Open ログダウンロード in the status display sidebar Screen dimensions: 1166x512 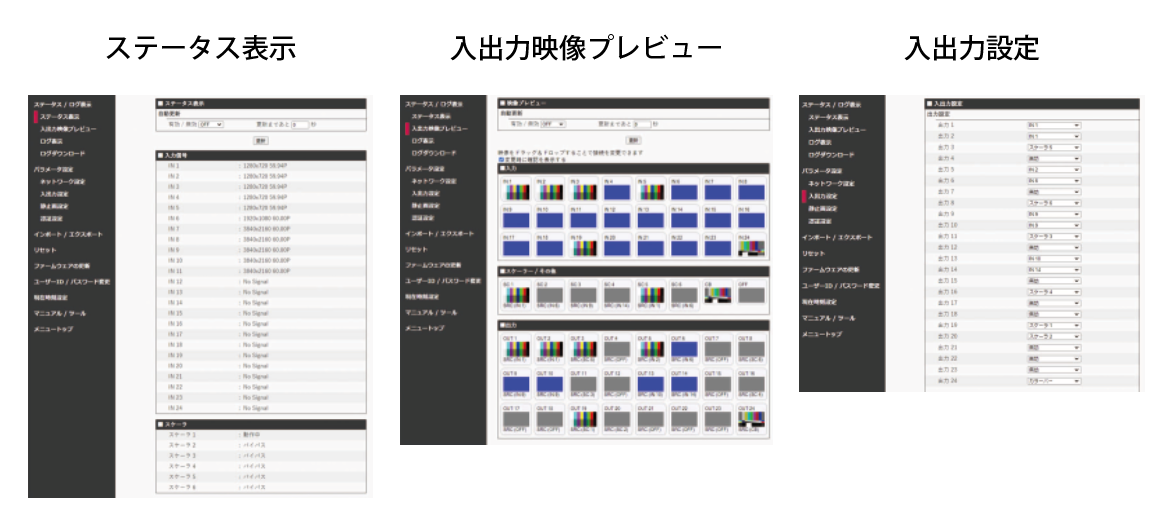tap(69, 154)
